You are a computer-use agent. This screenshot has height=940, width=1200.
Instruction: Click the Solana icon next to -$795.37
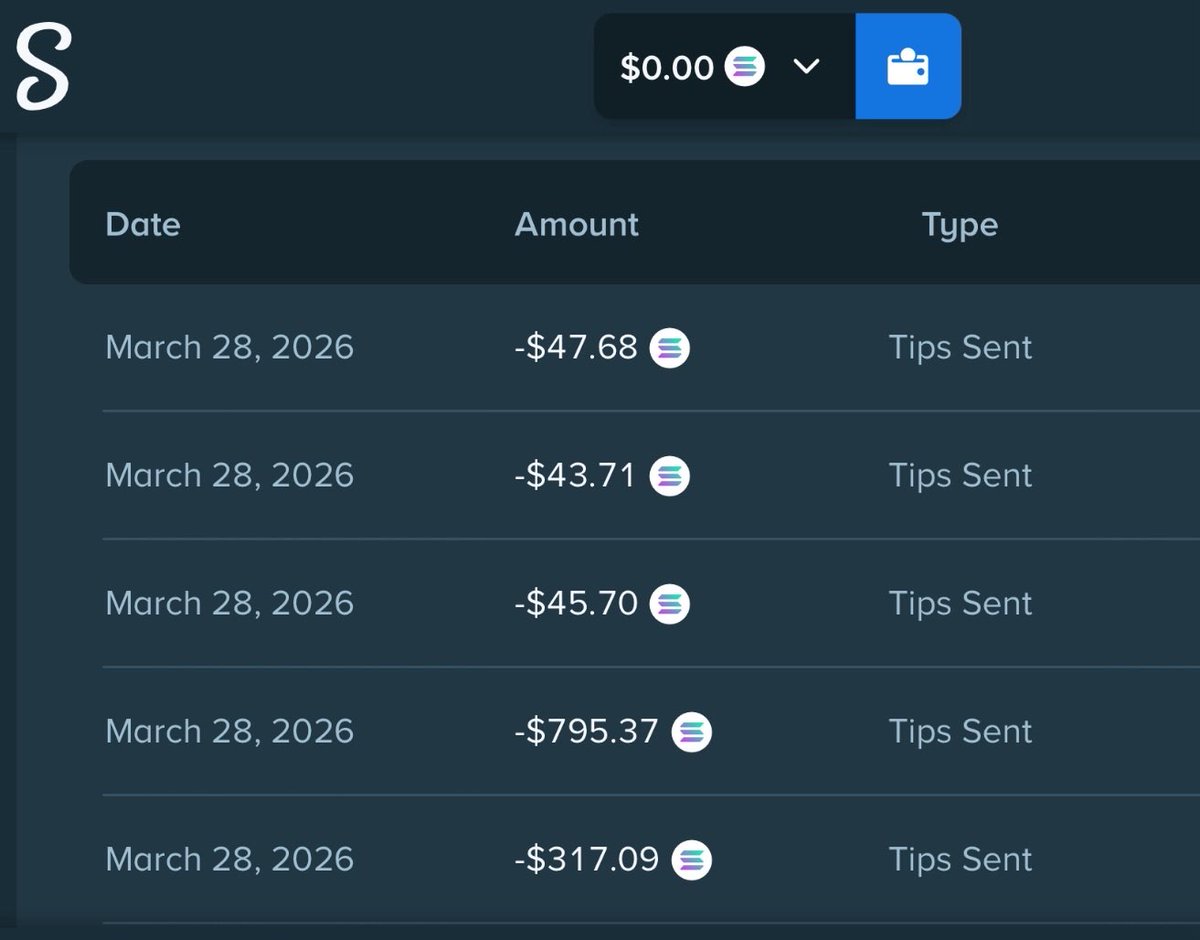pyautogui.click(x=691, y=732)
